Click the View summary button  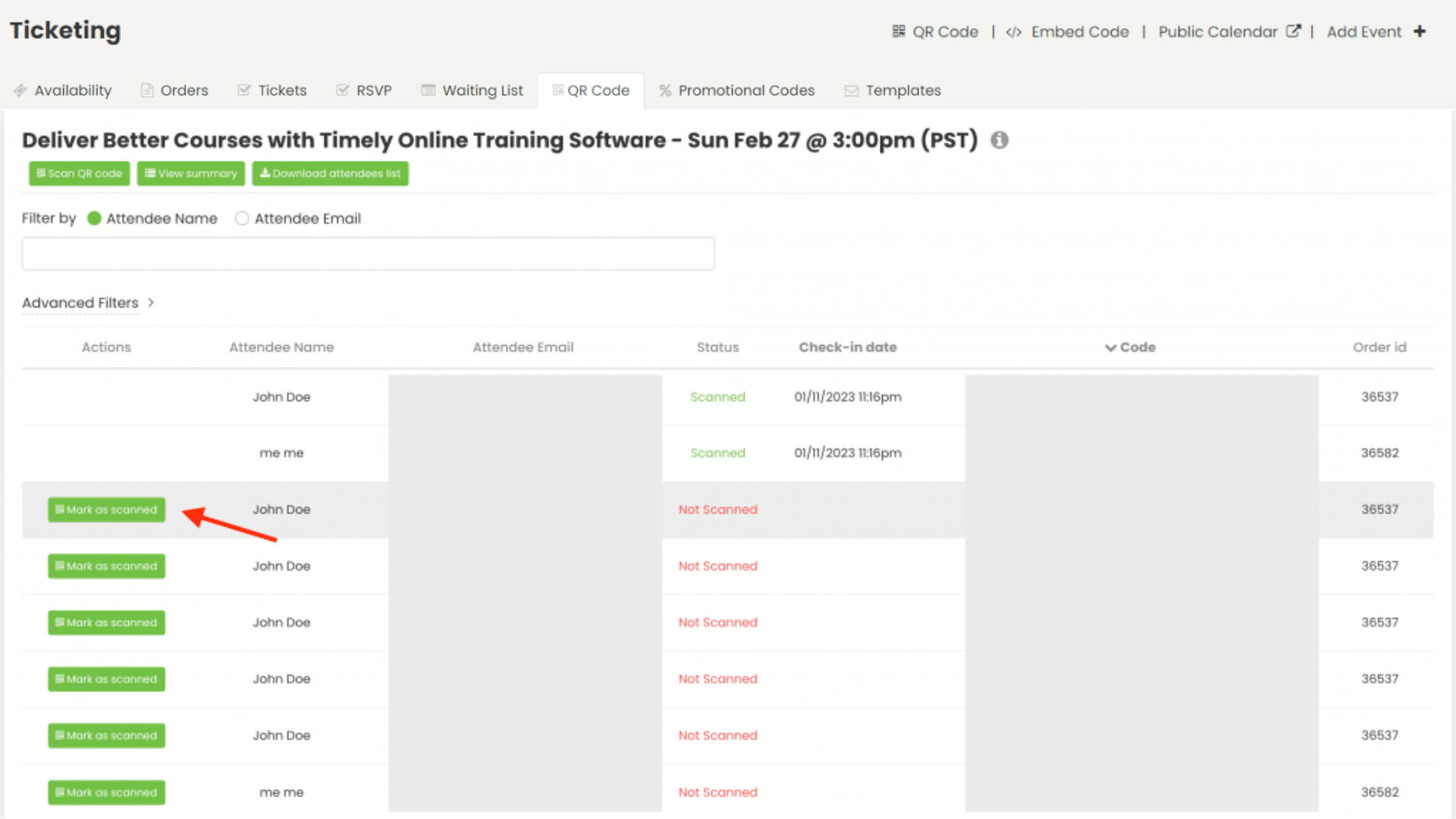click(190, 174)
